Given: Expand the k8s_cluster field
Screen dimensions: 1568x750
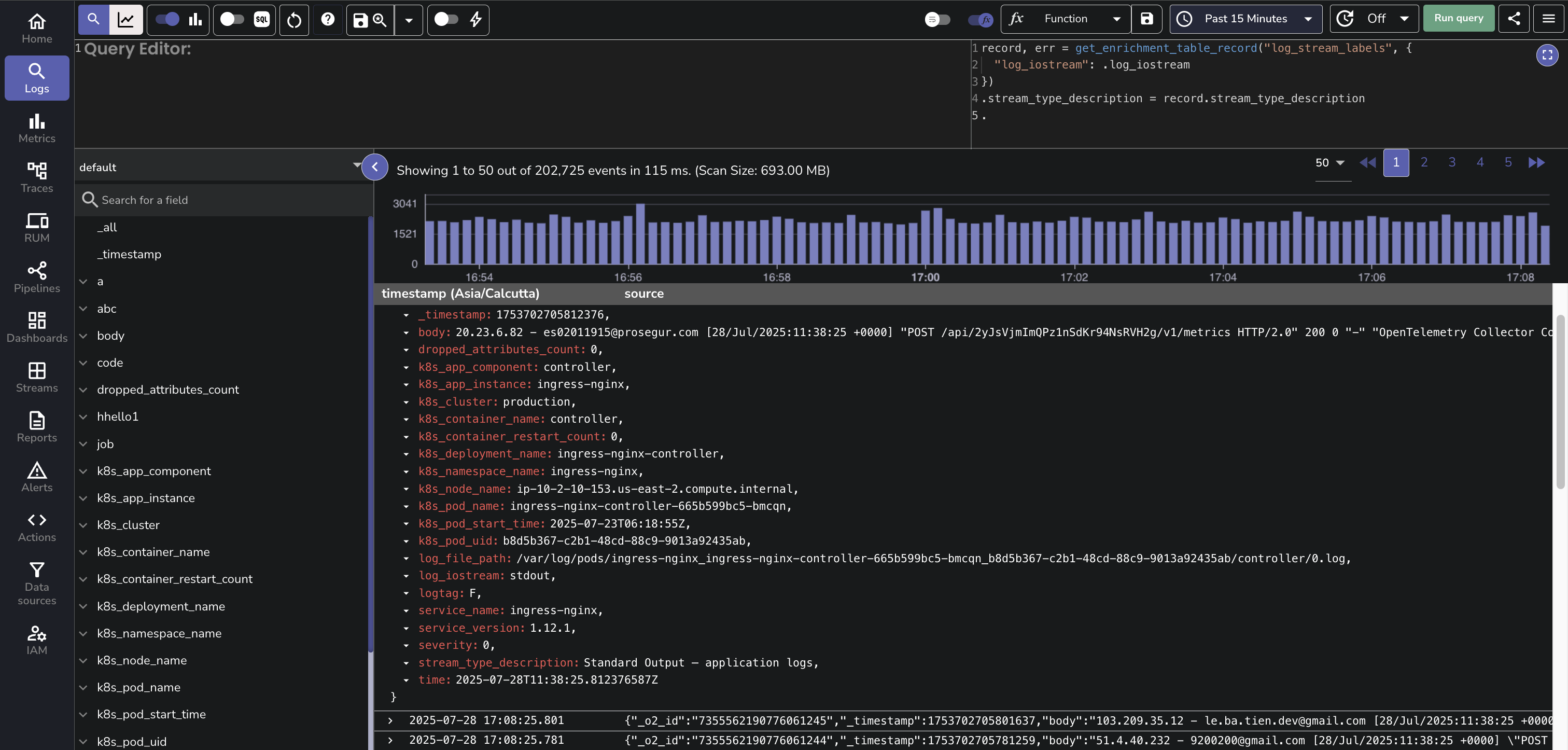Looking at the screenshot, I should point(83,525).
